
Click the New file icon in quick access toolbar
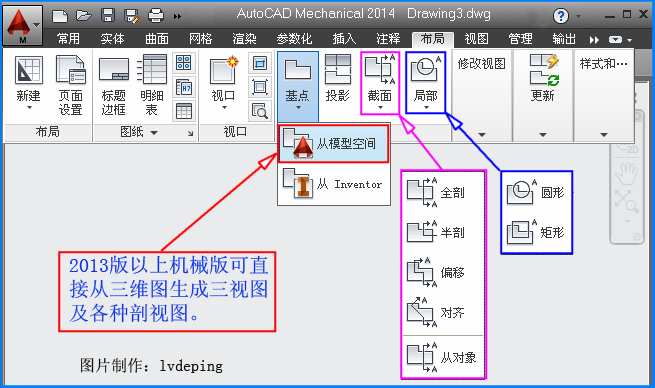point(60,16)
